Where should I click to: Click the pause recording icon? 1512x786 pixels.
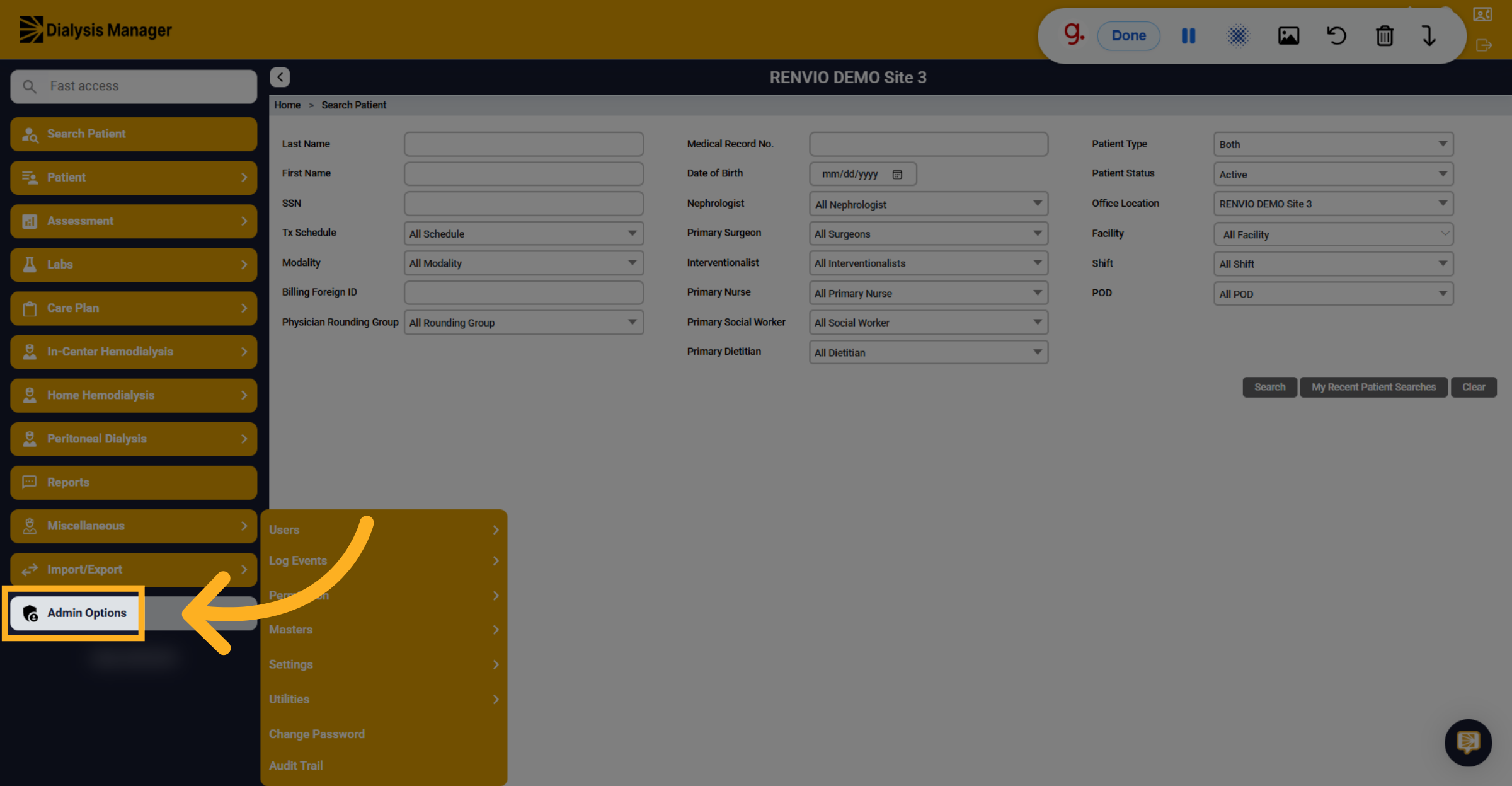point(1188,36)
